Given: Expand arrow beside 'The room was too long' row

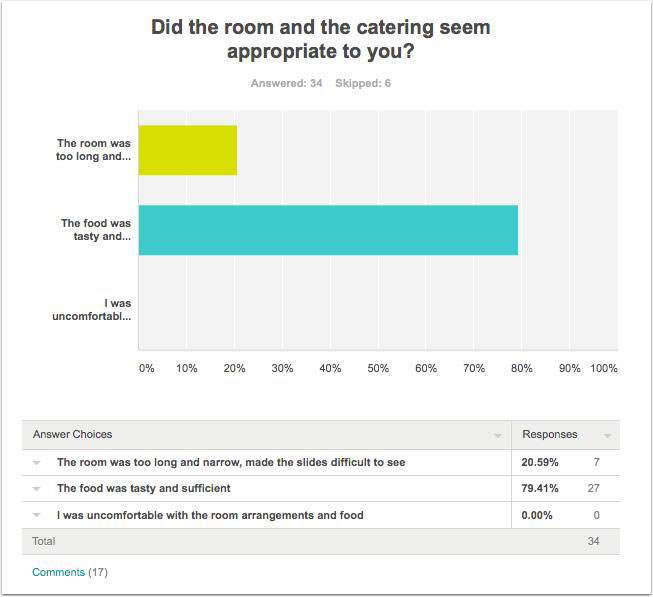Looking at the screenshot, I should click(x=37, y=463).
